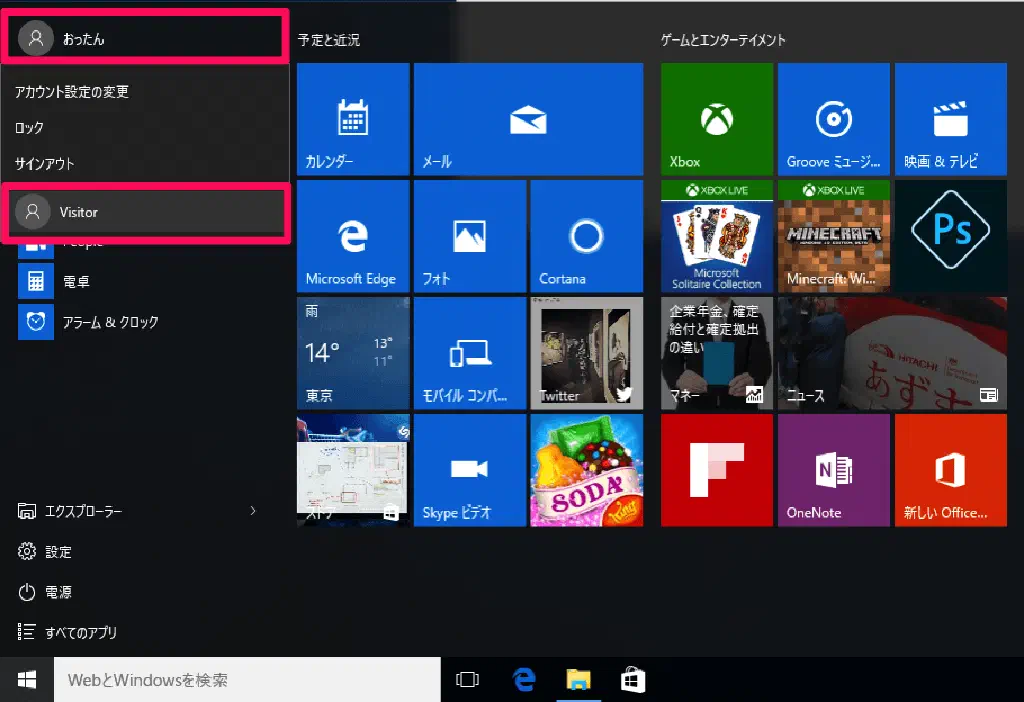
Task: Open Candy Crush Soda game tile
Action: (x=585, y=470)
